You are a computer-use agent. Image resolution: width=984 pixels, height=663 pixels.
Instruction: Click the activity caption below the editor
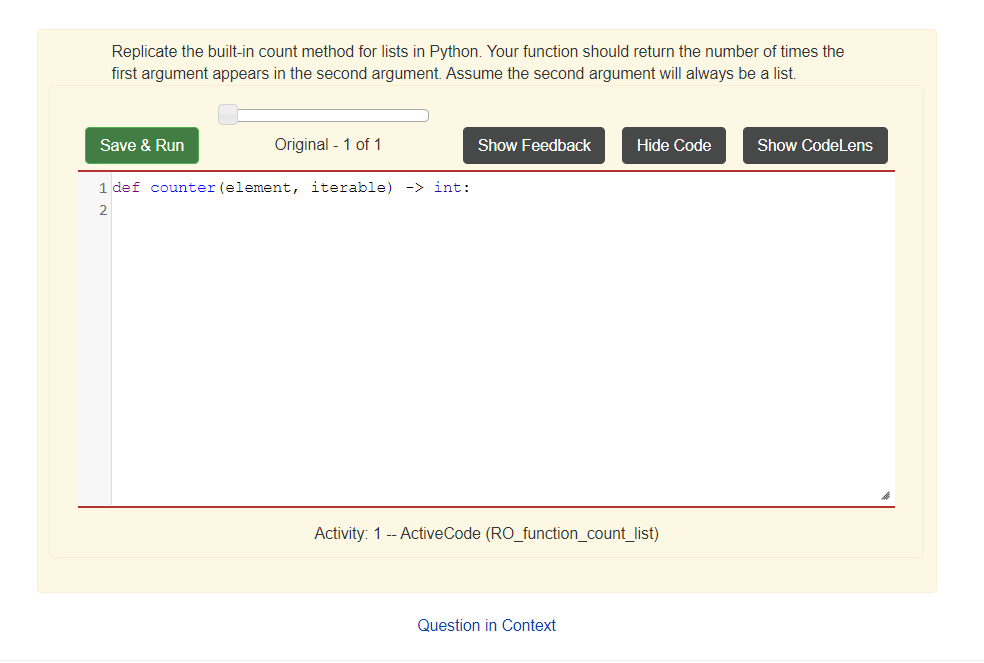click(486, 533)
